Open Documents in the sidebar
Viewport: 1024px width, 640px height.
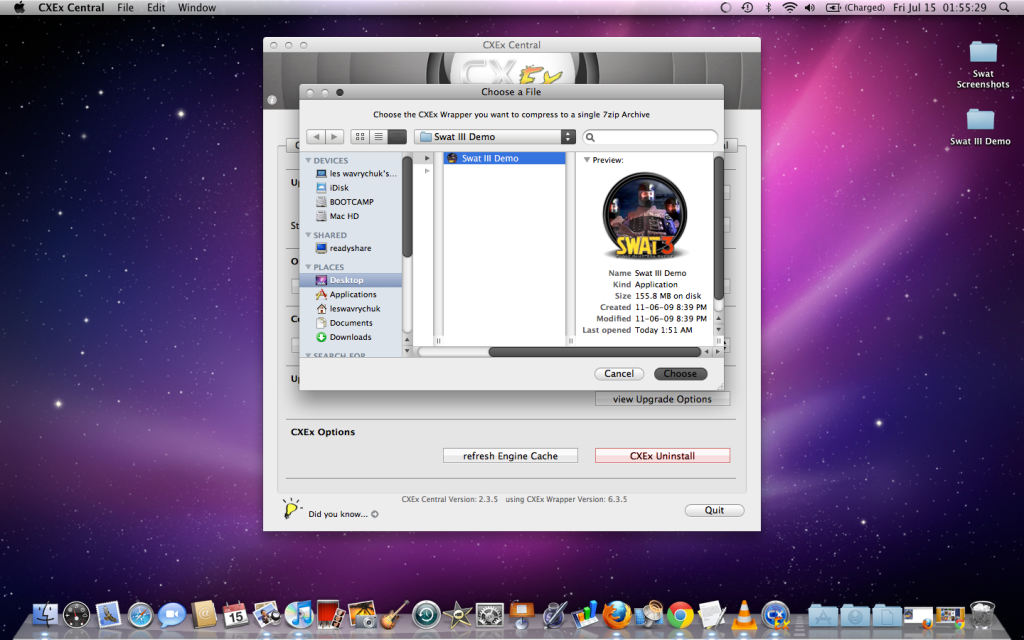point(344,323)
